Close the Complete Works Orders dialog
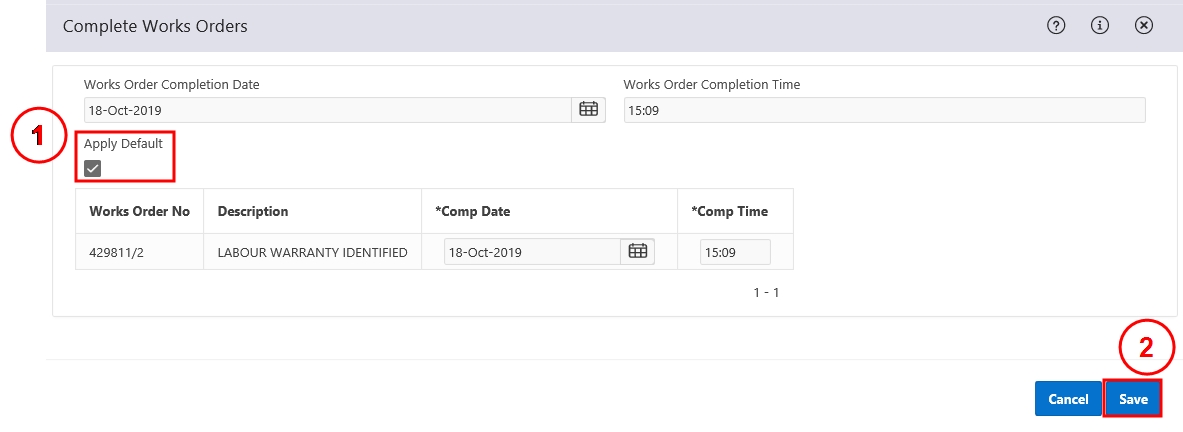 (1144, 26)
